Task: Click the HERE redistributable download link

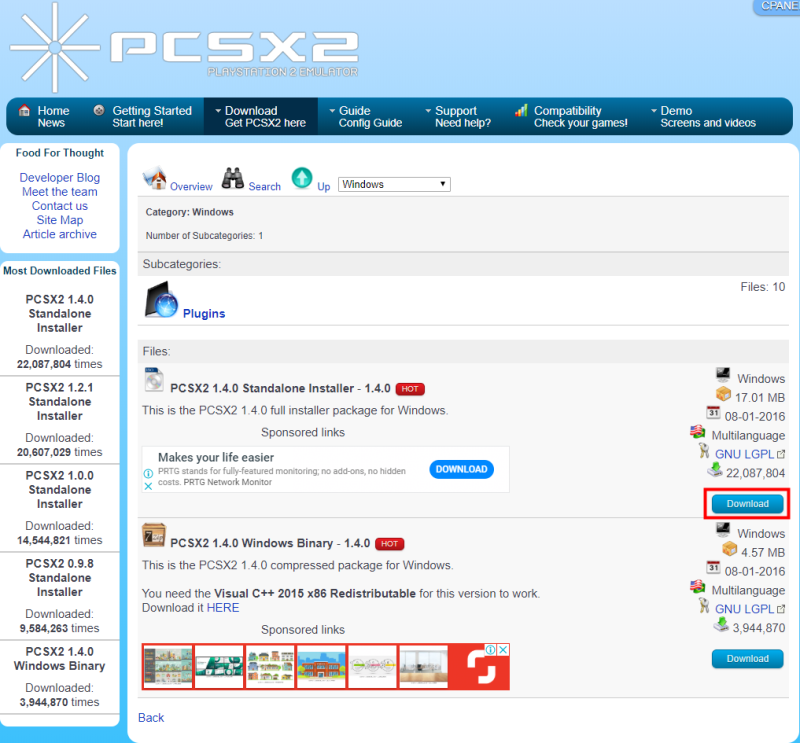Action: tap(223, 608)
